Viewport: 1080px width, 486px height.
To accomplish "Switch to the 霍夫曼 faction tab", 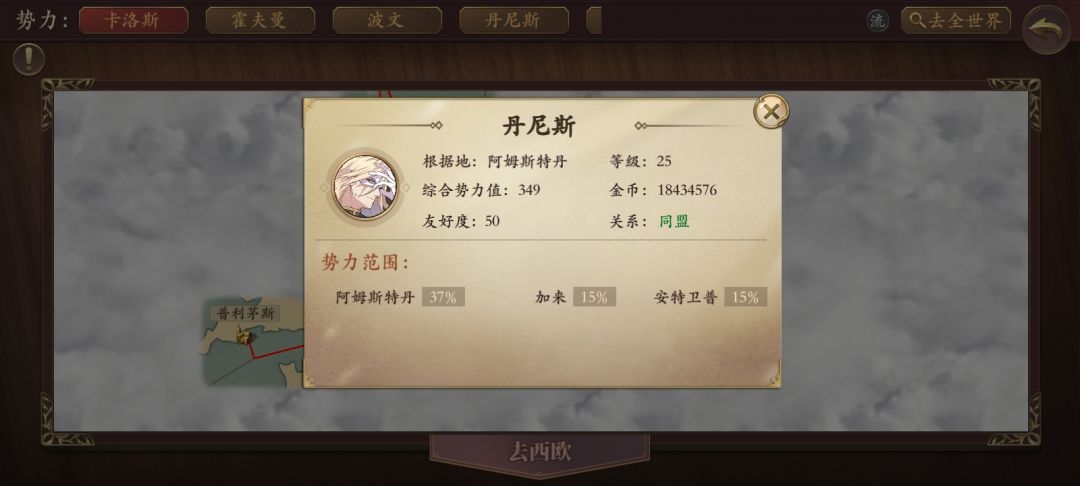I will [x=260, y=21].
